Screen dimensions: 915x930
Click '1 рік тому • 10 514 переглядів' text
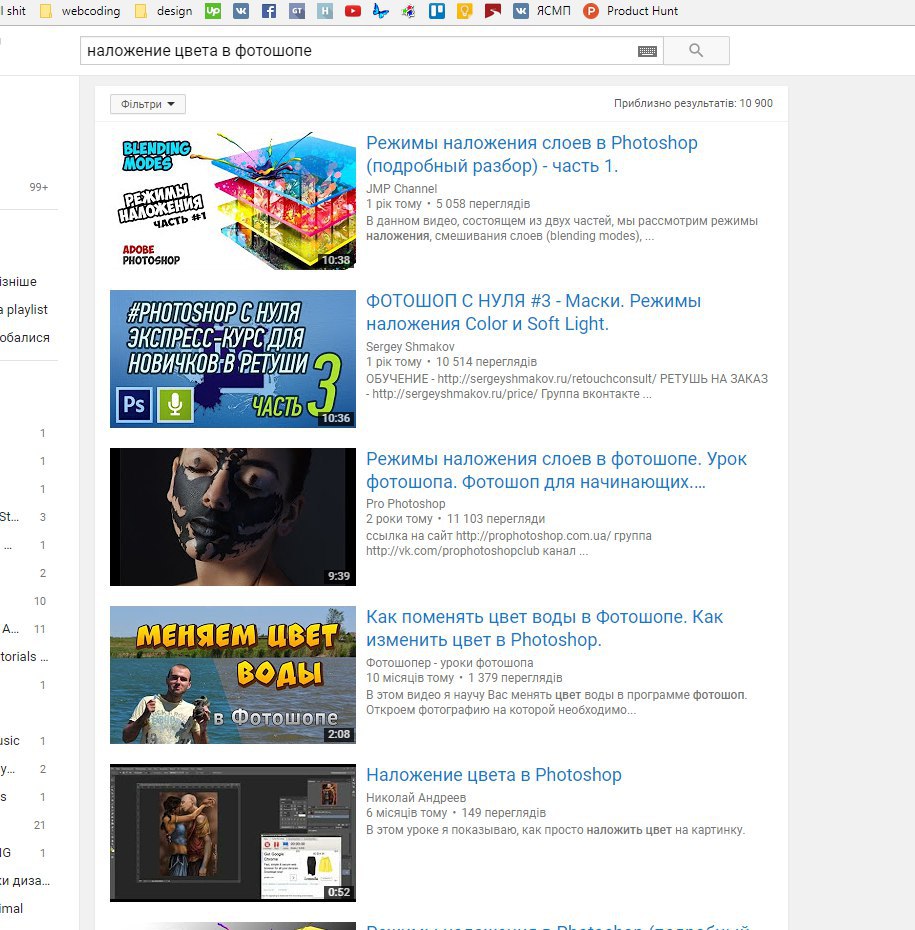tap(451, 361)
